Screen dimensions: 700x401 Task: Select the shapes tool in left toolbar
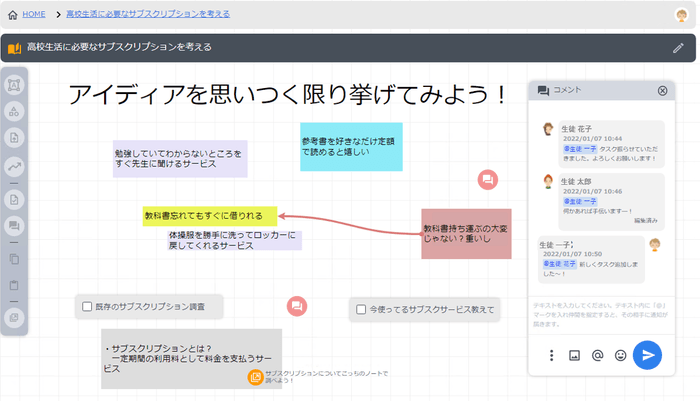15,112
